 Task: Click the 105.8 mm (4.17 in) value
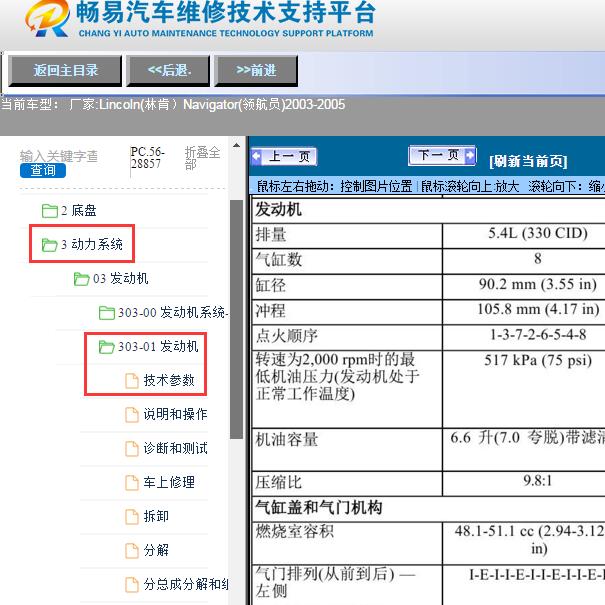coord(538,309)
